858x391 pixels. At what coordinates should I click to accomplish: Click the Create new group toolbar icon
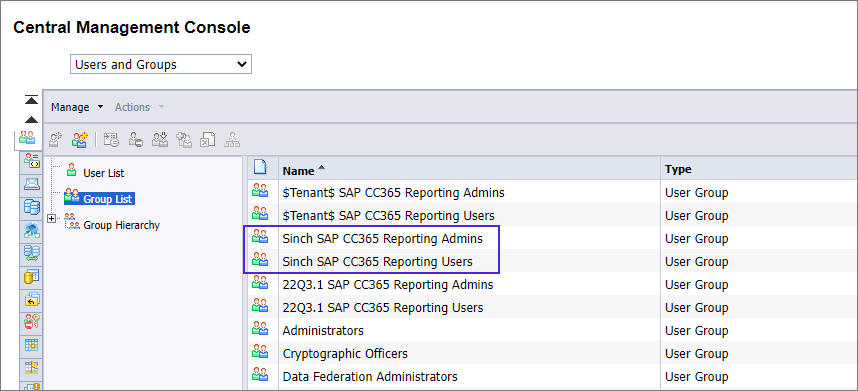coord(79,139)
